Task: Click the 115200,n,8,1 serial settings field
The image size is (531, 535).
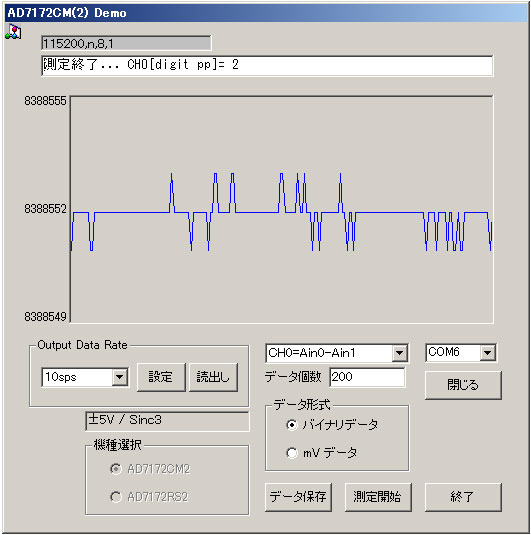Action: [x=126, y=43]
